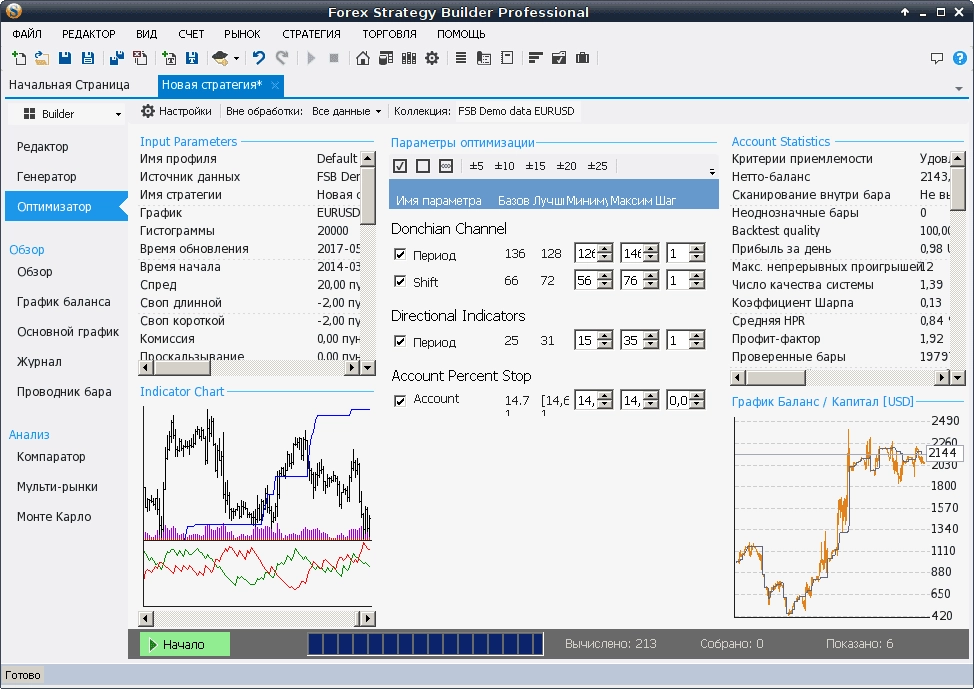Apply the ±5 range button
This screenshot has height=689, width=974.
tap(476, 166)
